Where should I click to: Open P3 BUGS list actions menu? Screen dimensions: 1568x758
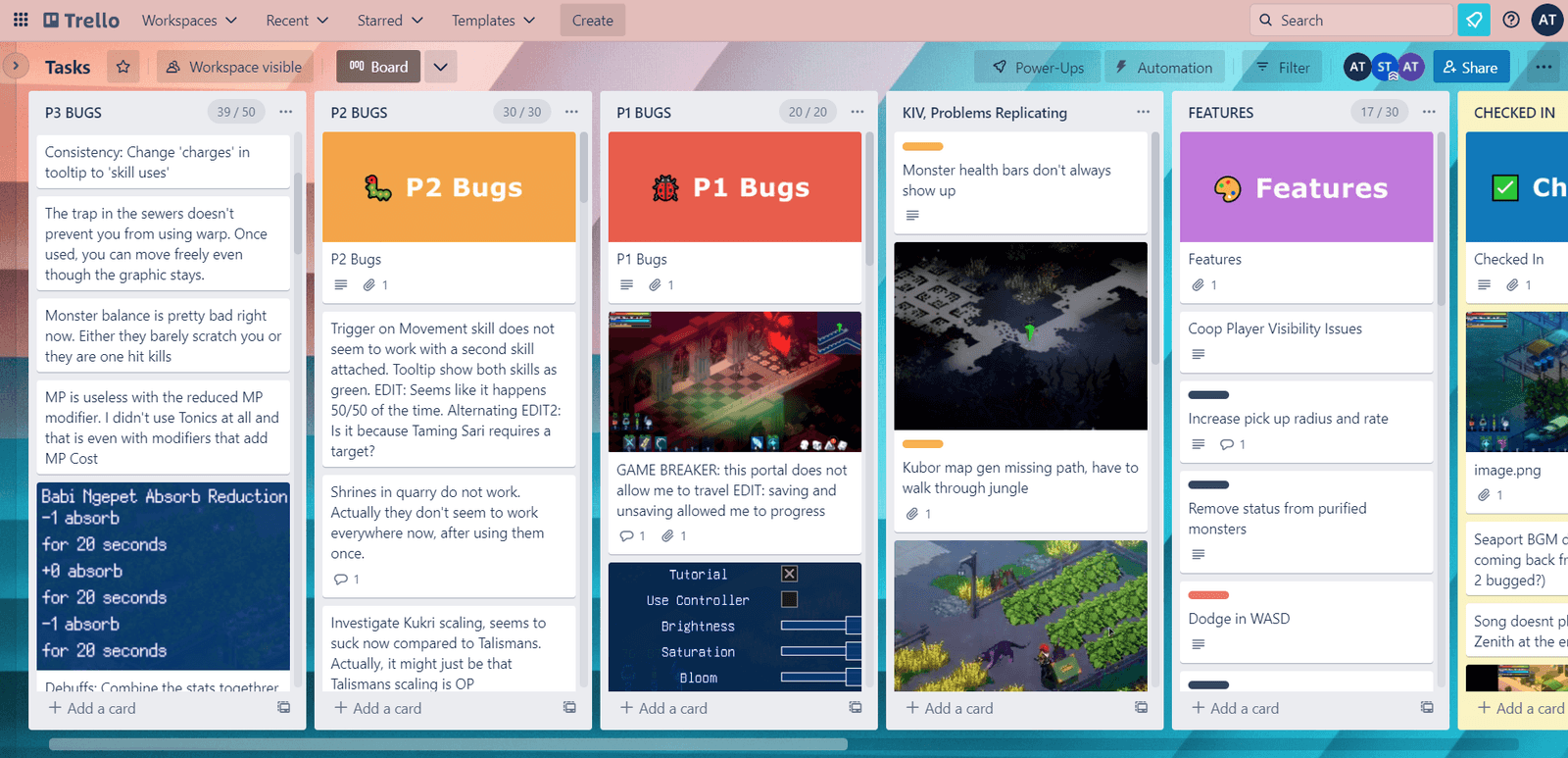point(286,112)
